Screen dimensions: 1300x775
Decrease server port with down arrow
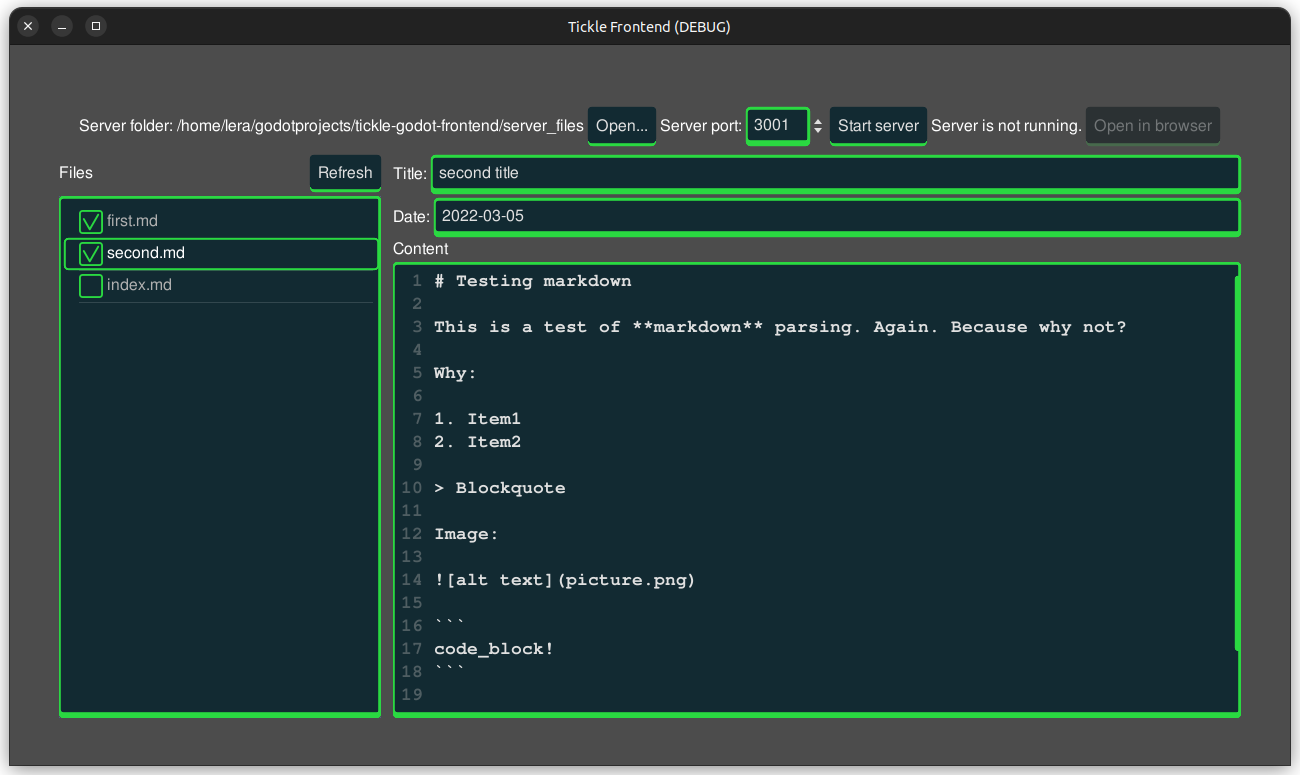click(x=818, y=131)
